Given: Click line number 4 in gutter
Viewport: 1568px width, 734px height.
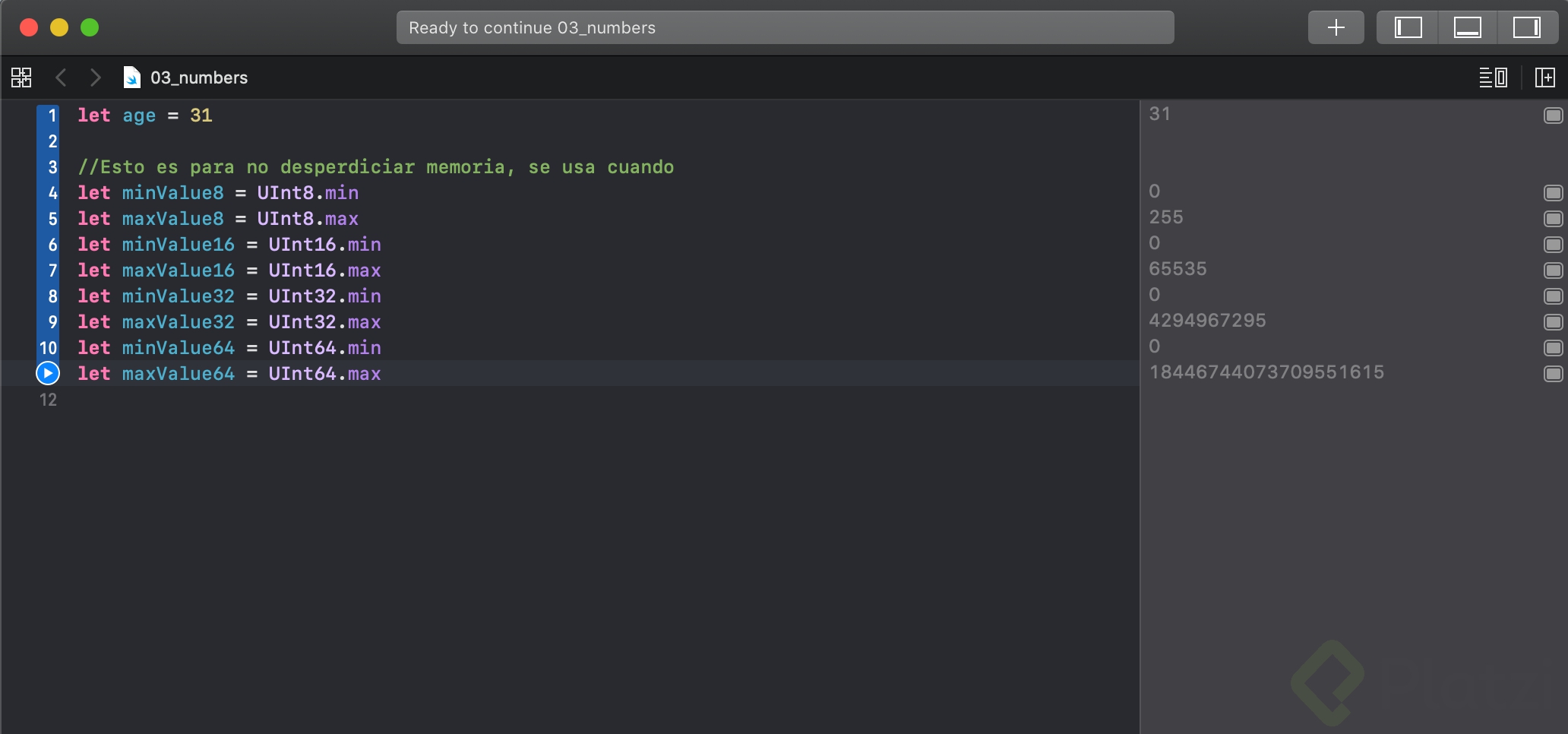Looking at the screenshot, I should coord(52,193).
